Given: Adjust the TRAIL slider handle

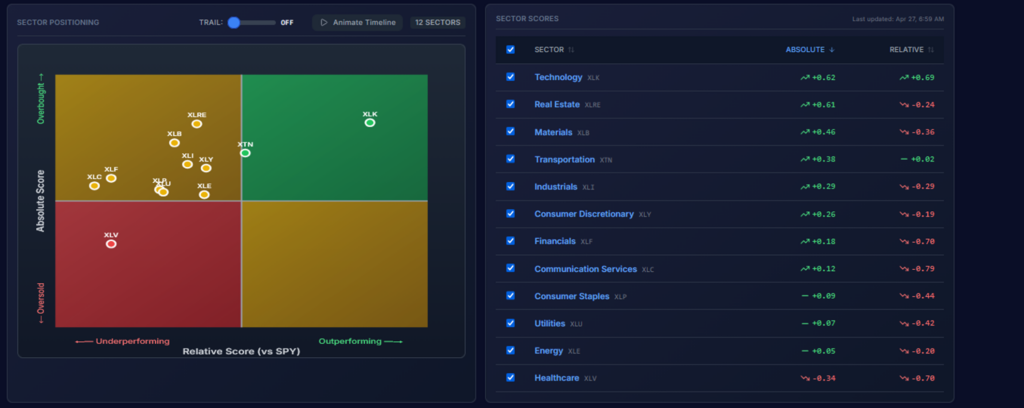Looking at the screenshot, I should click(234, 22).
